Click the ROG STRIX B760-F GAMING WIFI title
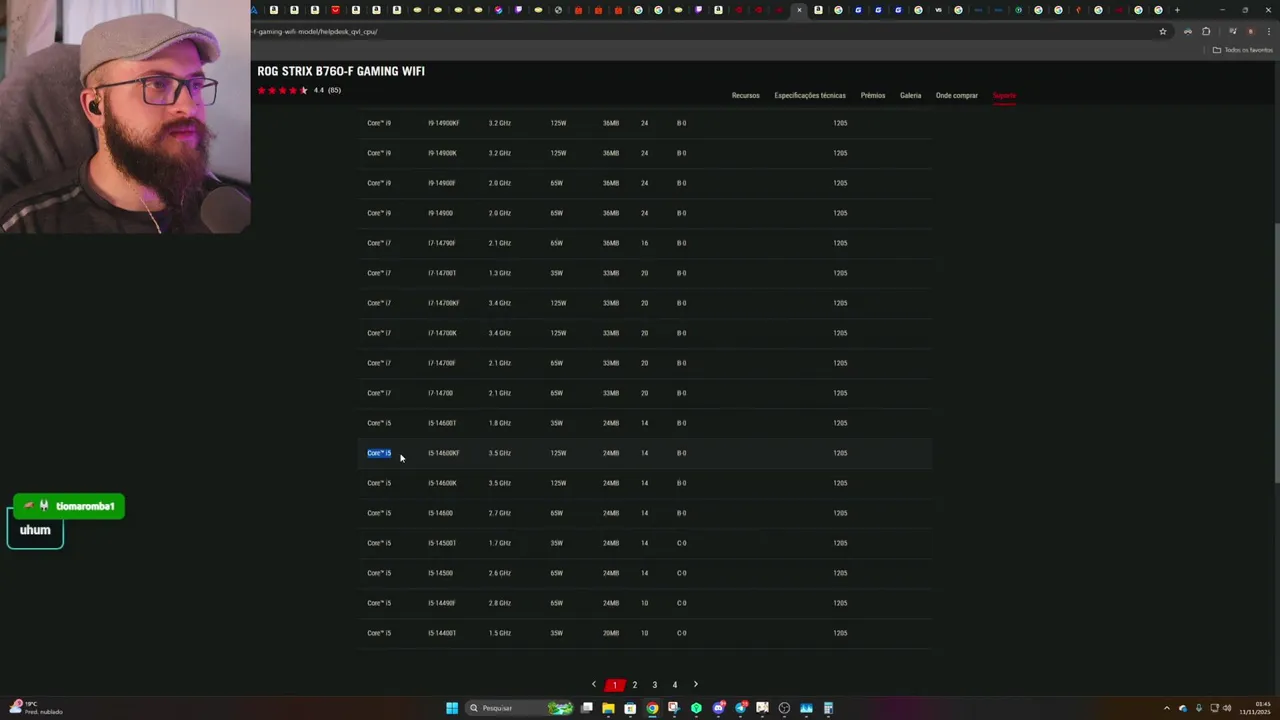 (x=341, y=71)
